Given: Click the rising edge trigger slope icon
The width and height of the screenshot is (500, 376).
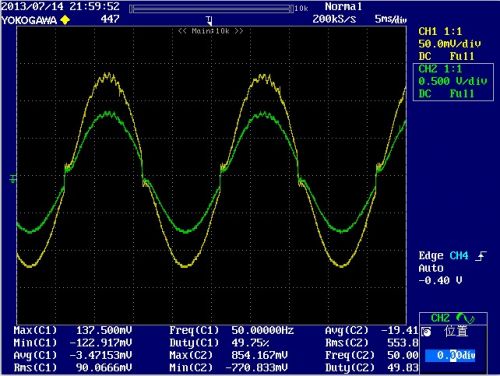Looking at the screenshot, I should point(481,256).
